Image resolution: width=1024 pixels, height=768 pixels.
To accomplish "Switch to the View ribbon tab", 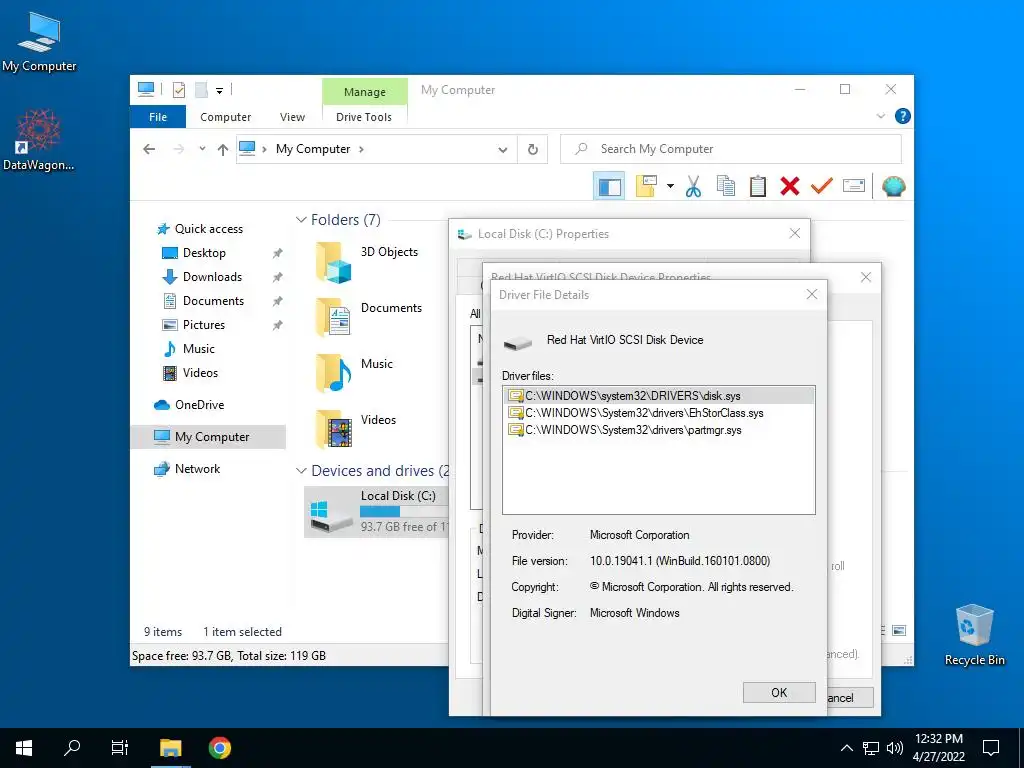I will 292,117.
